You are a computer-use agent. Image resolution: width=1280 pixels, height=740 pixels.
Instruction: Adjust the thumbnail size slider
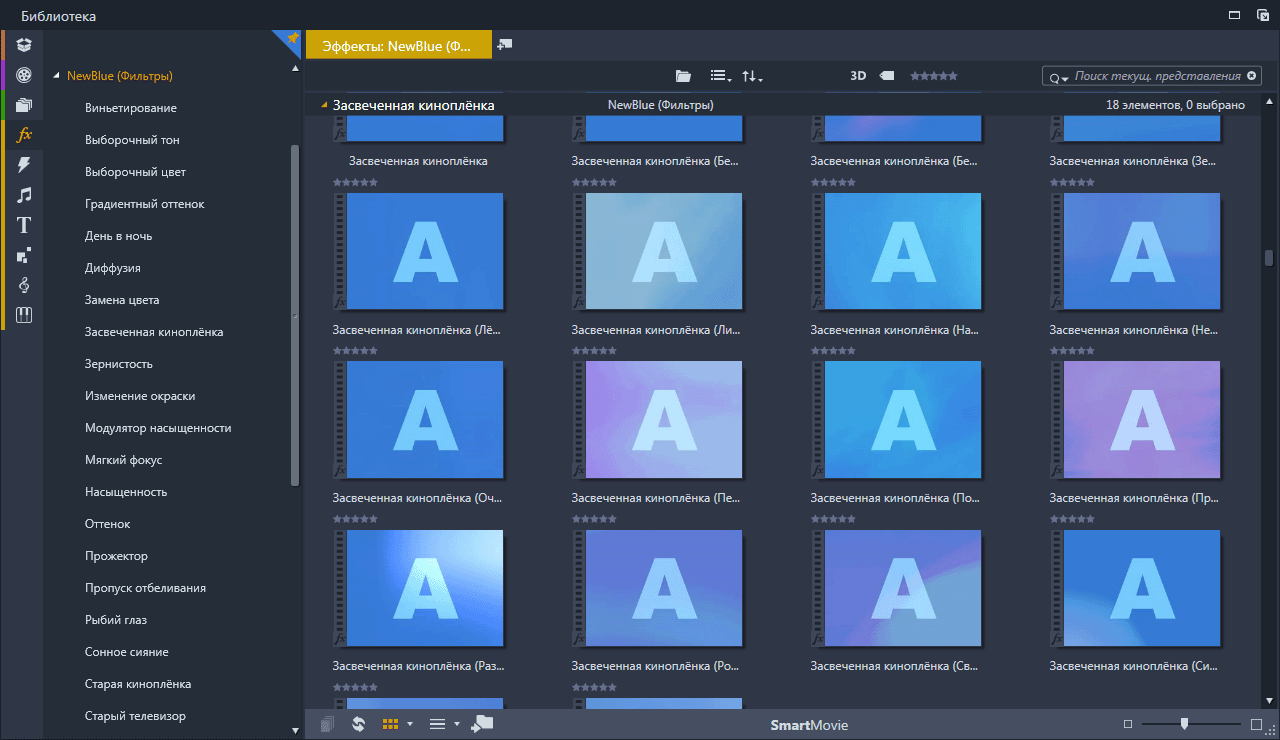1184,723
